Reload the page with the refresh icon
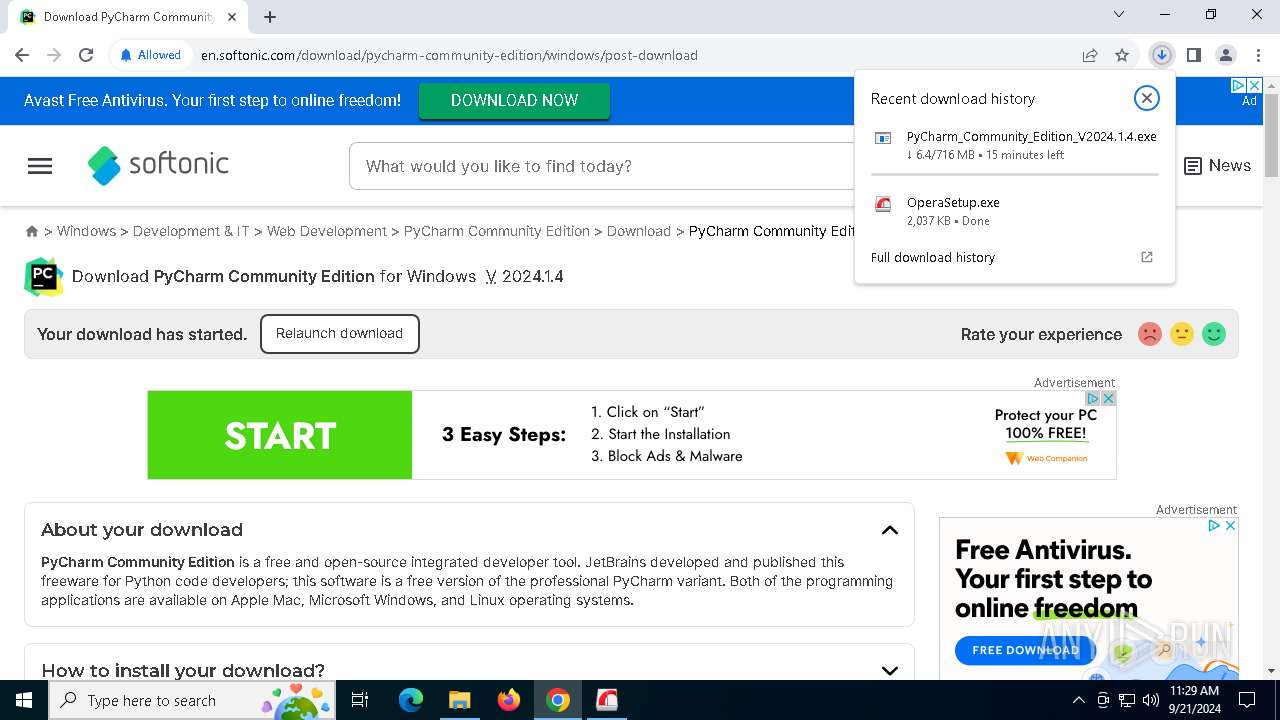 point(86,55)
